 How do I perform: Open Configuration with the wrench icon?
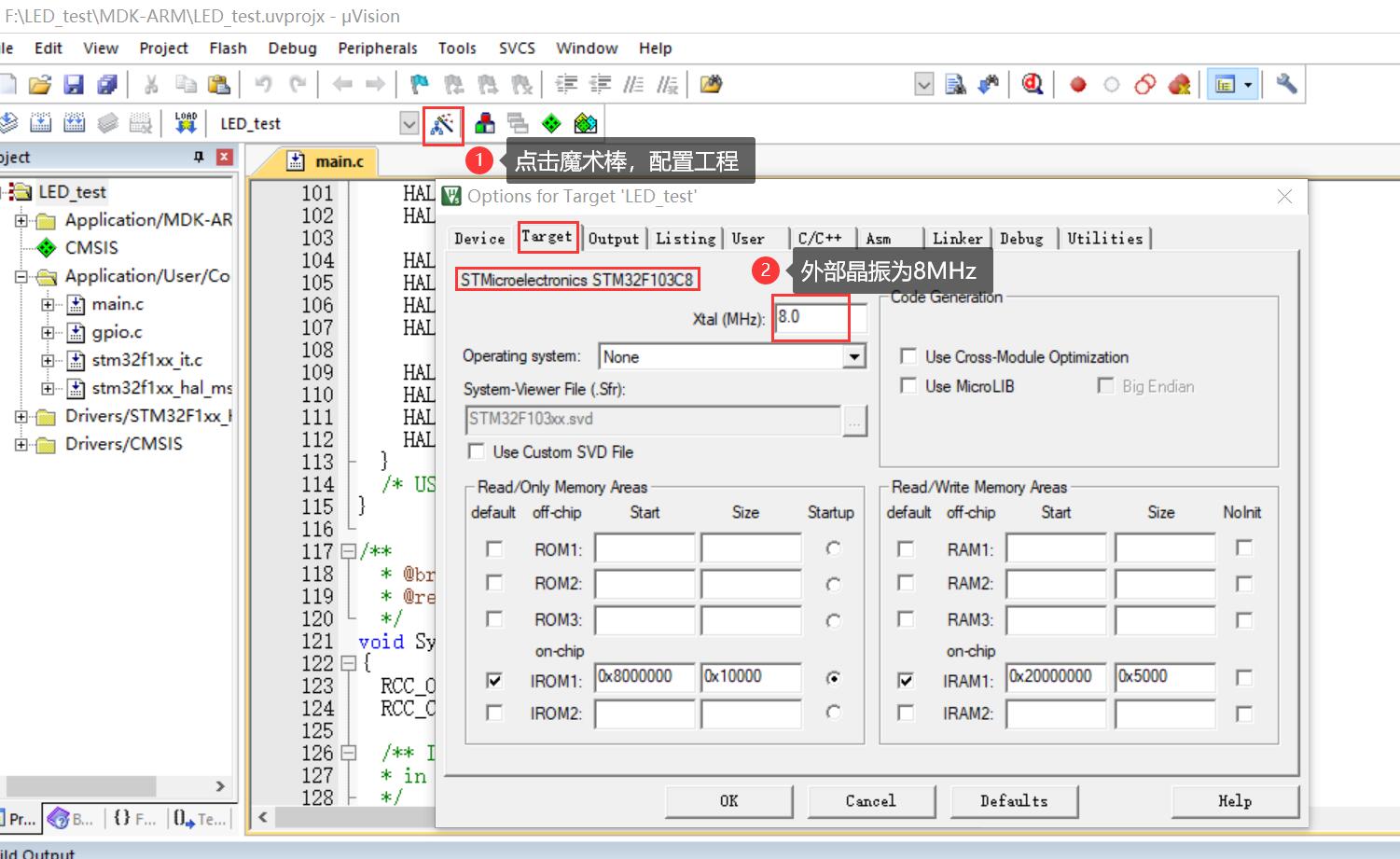[1286, 85]
